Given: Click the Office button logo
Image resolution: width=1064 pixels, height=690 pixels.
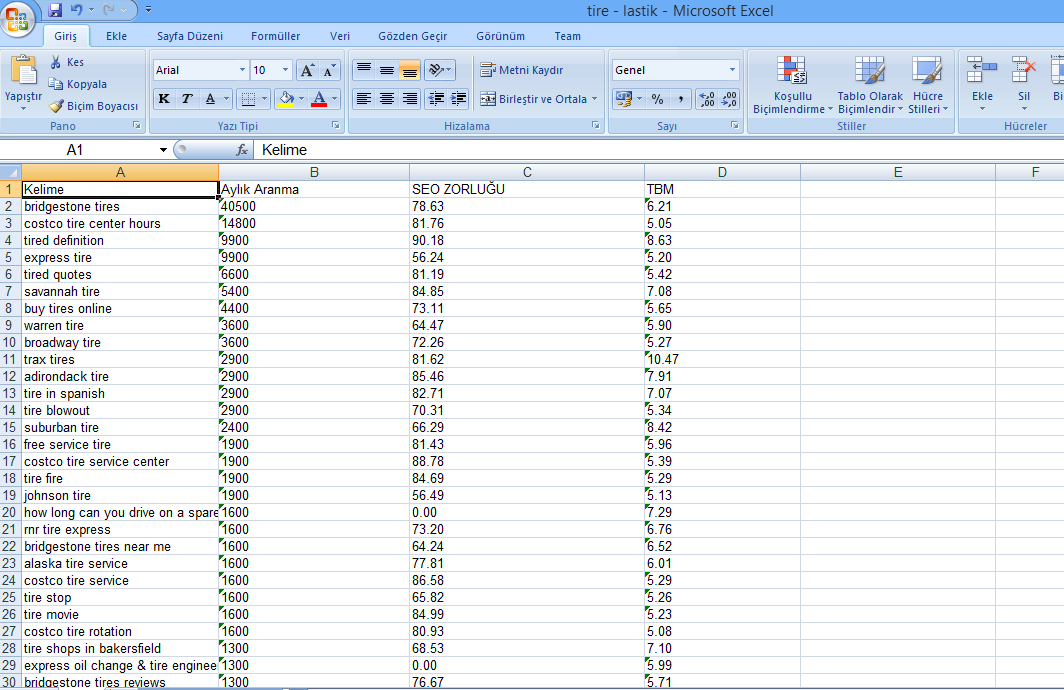Looking at the screenshot, I should [x=18, y=18].
